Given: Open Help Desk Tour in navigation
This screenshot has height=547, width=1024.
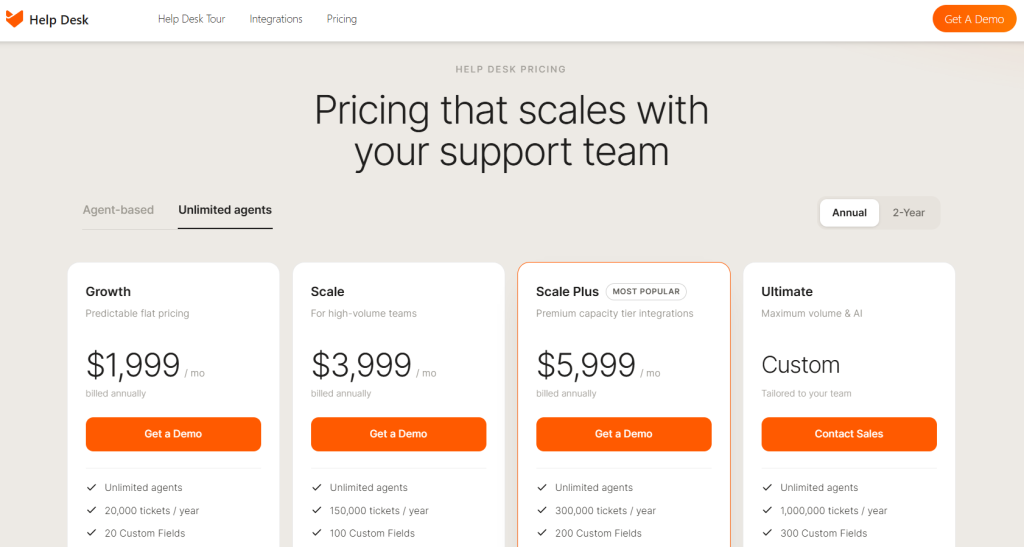Looking at the screenshot, I should coord(191,19).
